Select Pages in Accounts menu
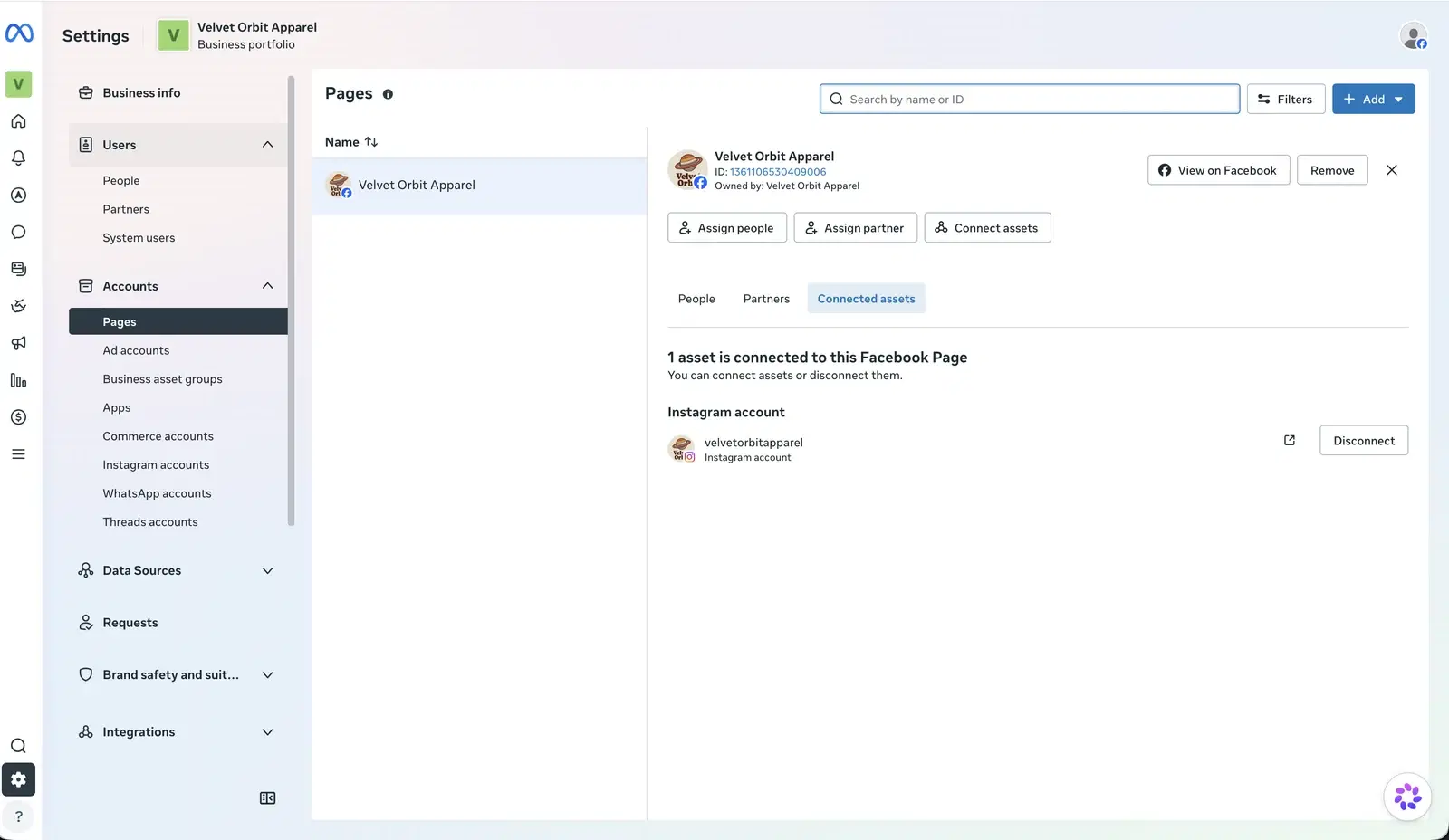 pos(178,321)
